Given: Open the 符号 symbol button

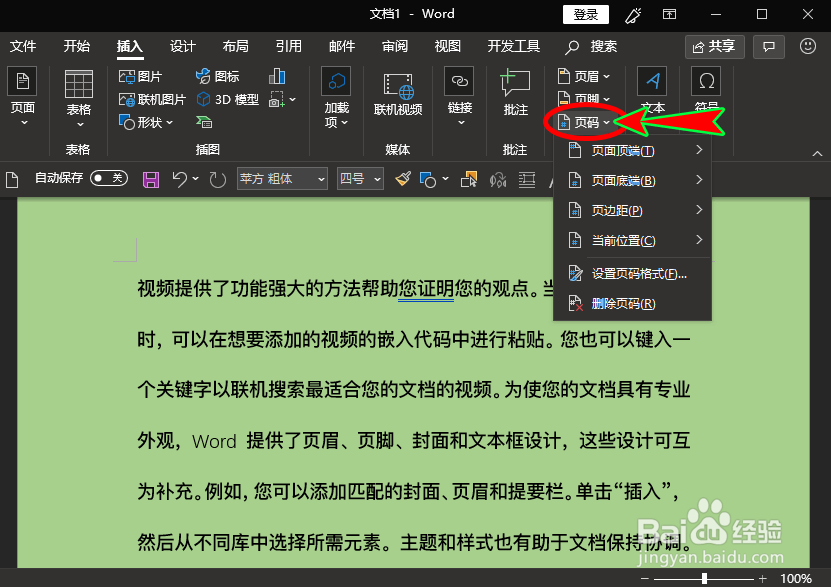Looking at the screenshot, I should 706,90.
